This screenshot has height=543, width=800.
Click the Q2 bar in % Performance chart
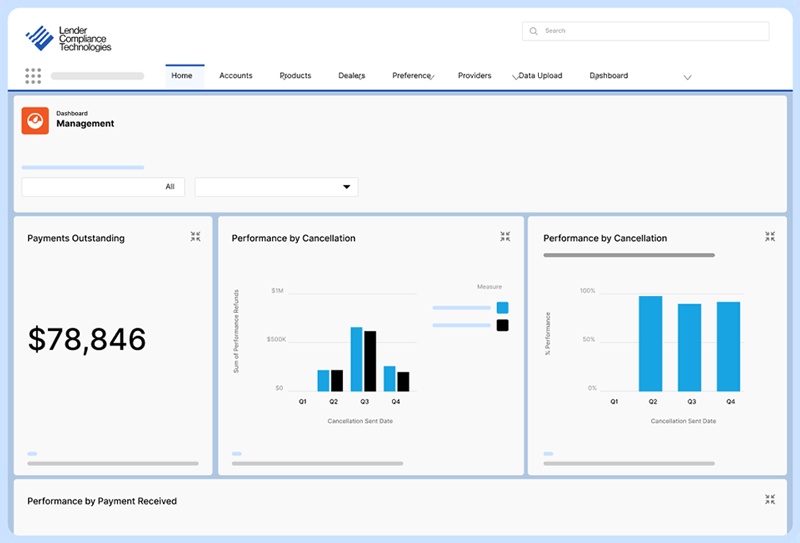(x=651, y=343)
